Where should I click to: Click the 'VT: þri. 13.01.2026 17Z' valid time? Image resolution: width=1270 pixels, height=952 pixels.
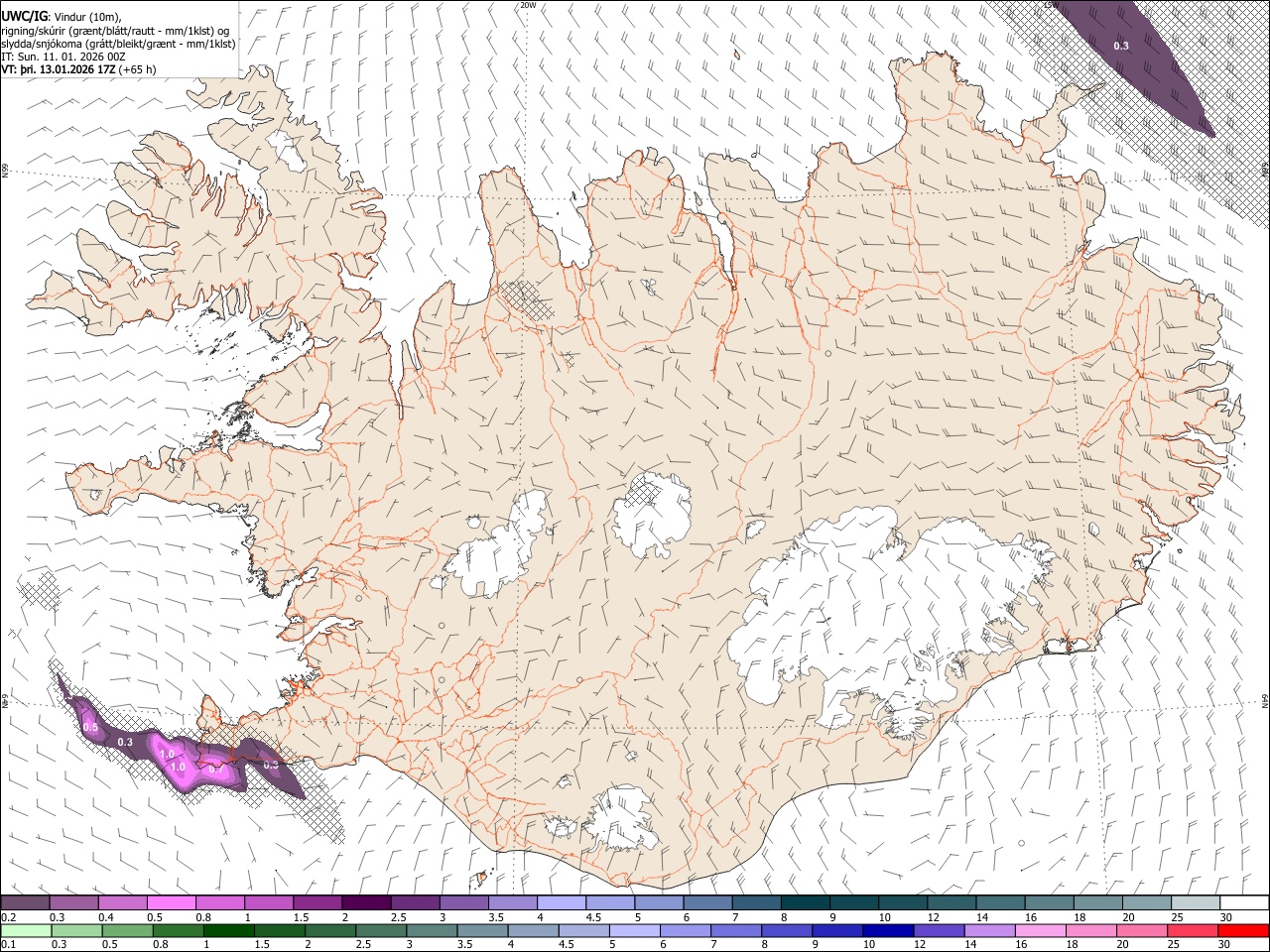click(x=59, y=71)
